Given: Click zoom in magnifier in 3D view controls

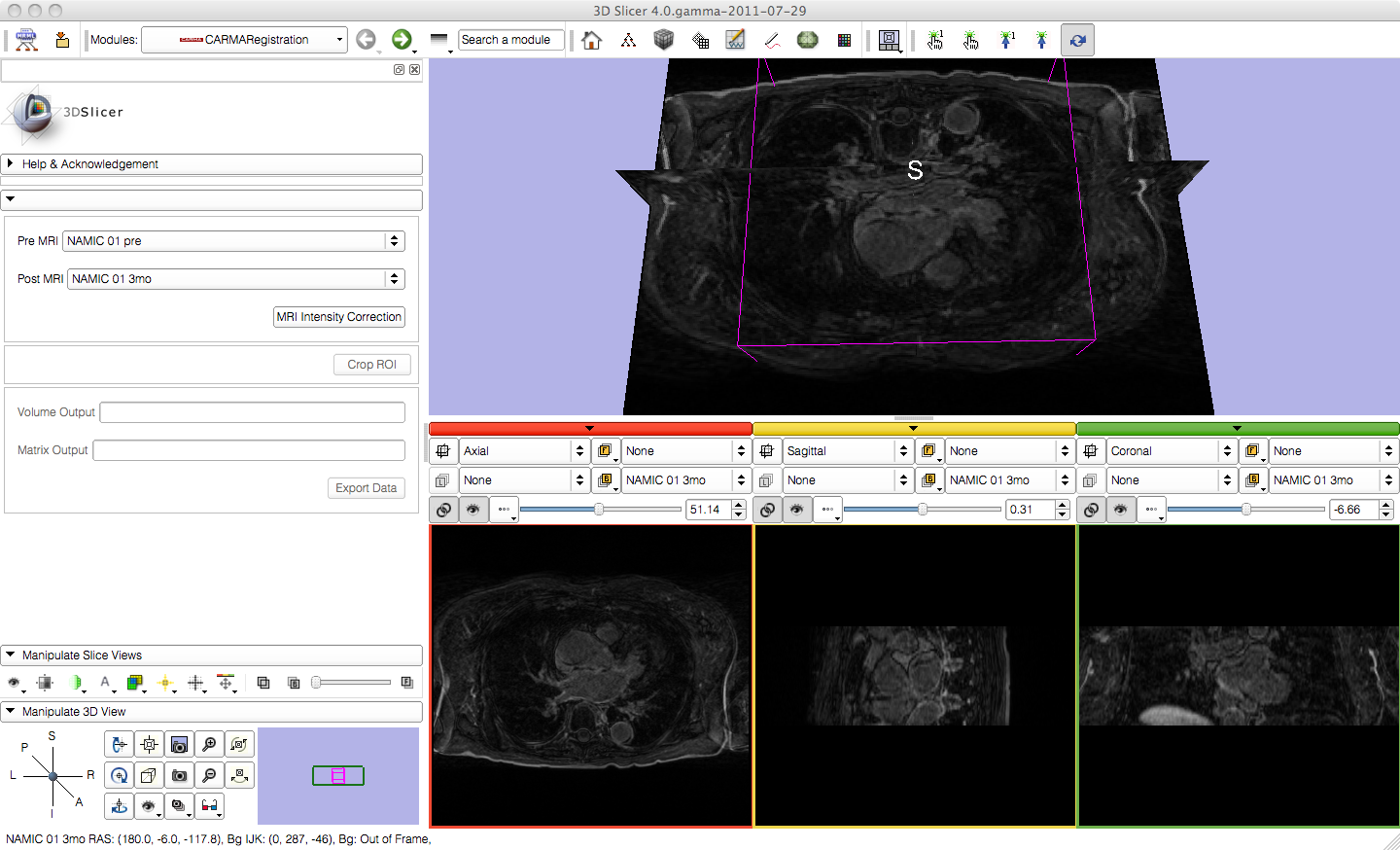Looking at the screenshot, I should [209, 745].
